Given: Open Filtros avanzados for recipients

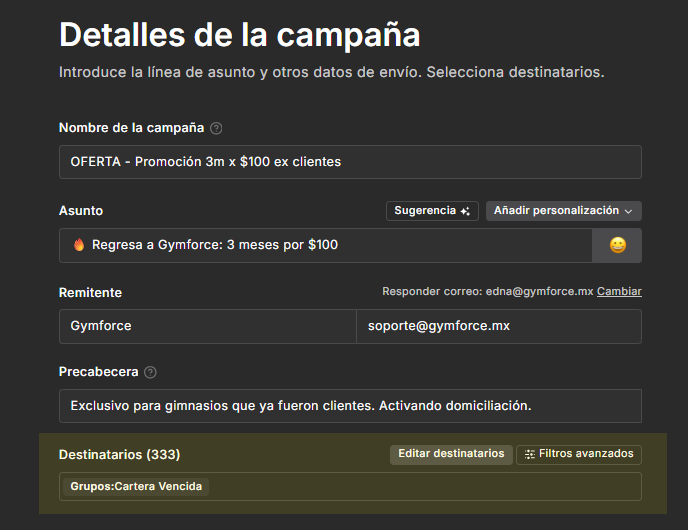Looking at the screenshot, I should click(x=578, y=454).
